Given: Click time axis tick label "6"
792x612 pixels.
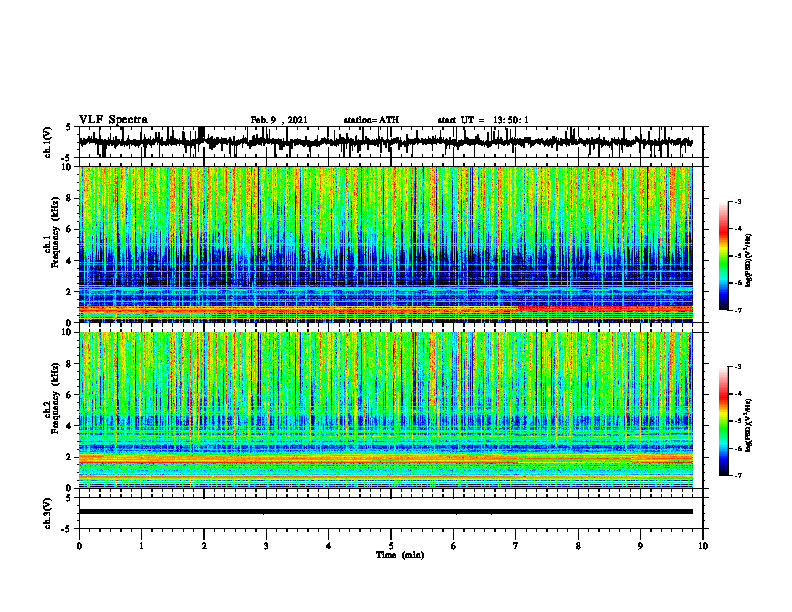Looking at the screenshot, I should pyautogui.click(x=454, y=546).
